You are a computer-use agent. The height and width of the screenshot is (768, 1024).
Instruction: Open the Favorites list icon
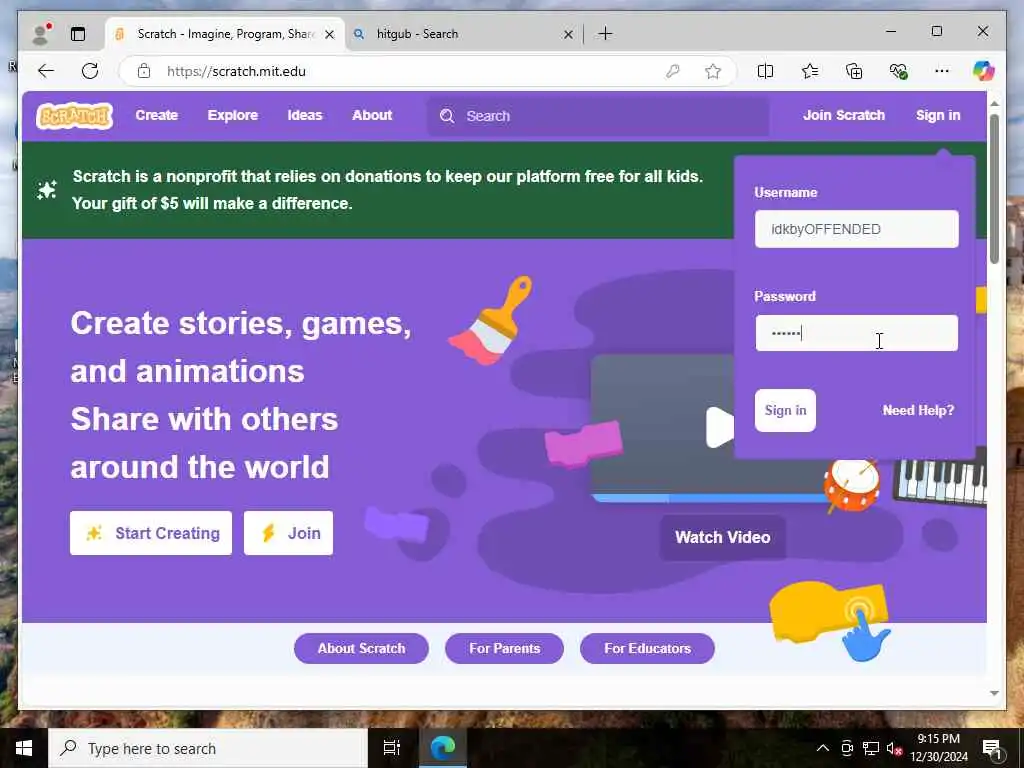(x=810, y=71)
